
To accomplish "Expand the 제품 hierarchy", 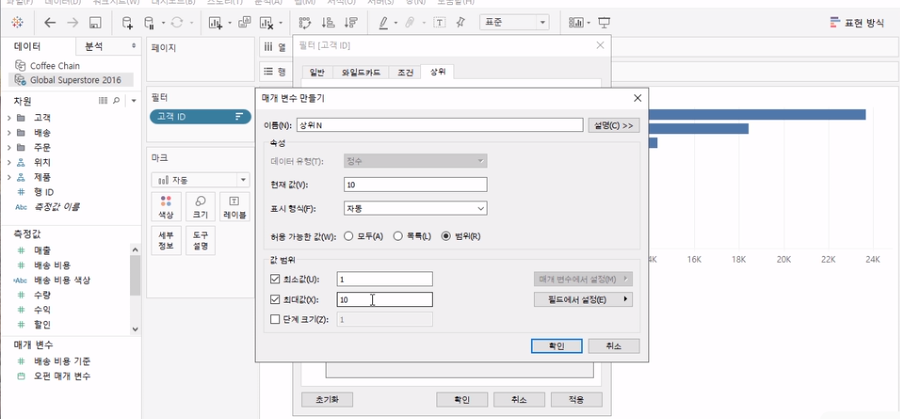I will click(x=9, y=177).
